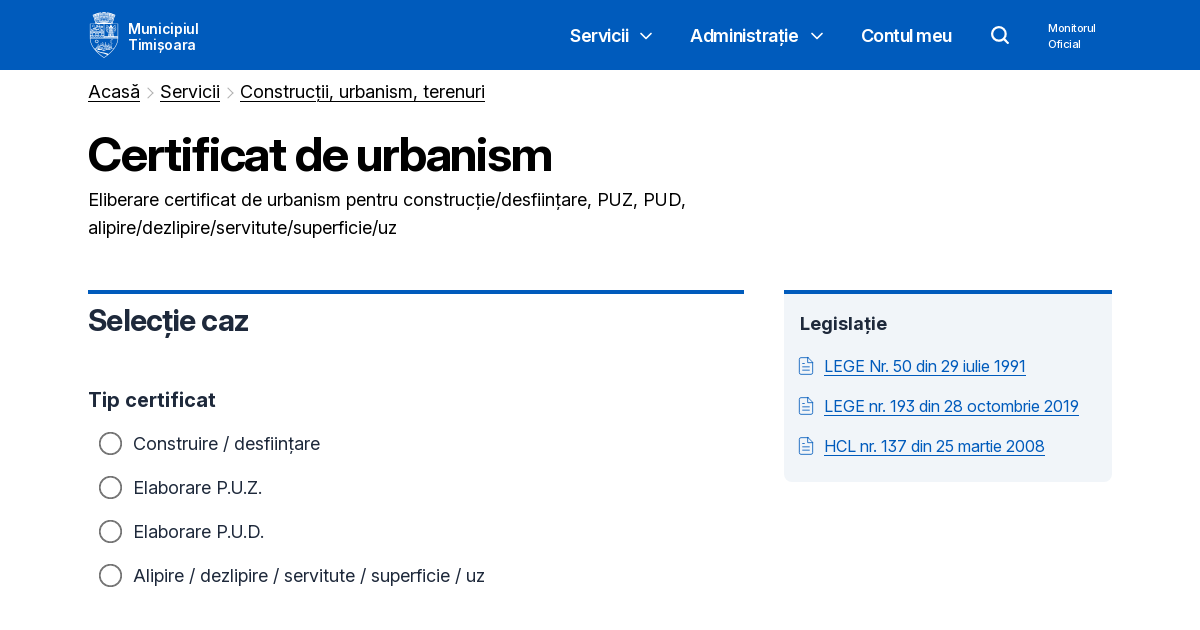Open HCL nr. 137 din 25 martie 2008
Image resolution: width=1200 pixels, height=630 pixels.
[934, 446]
